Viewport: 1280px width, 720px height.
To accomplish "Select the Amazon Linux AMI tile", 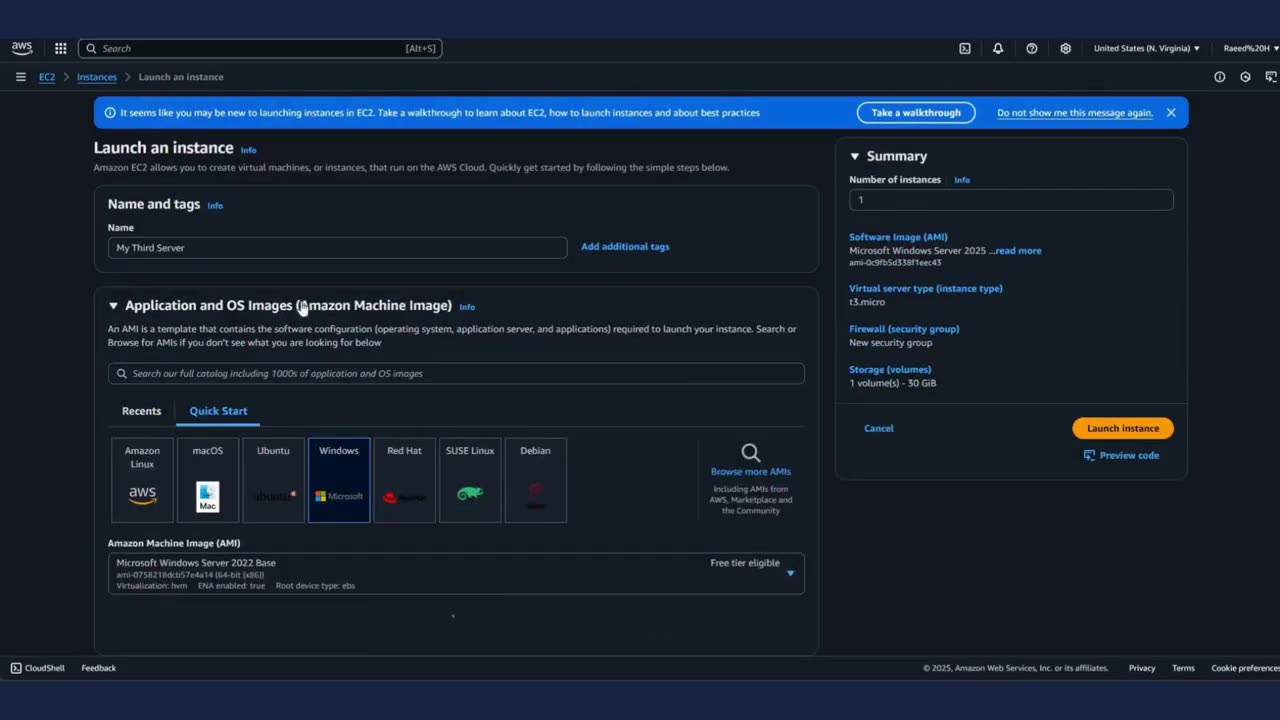I will [142, 480].
